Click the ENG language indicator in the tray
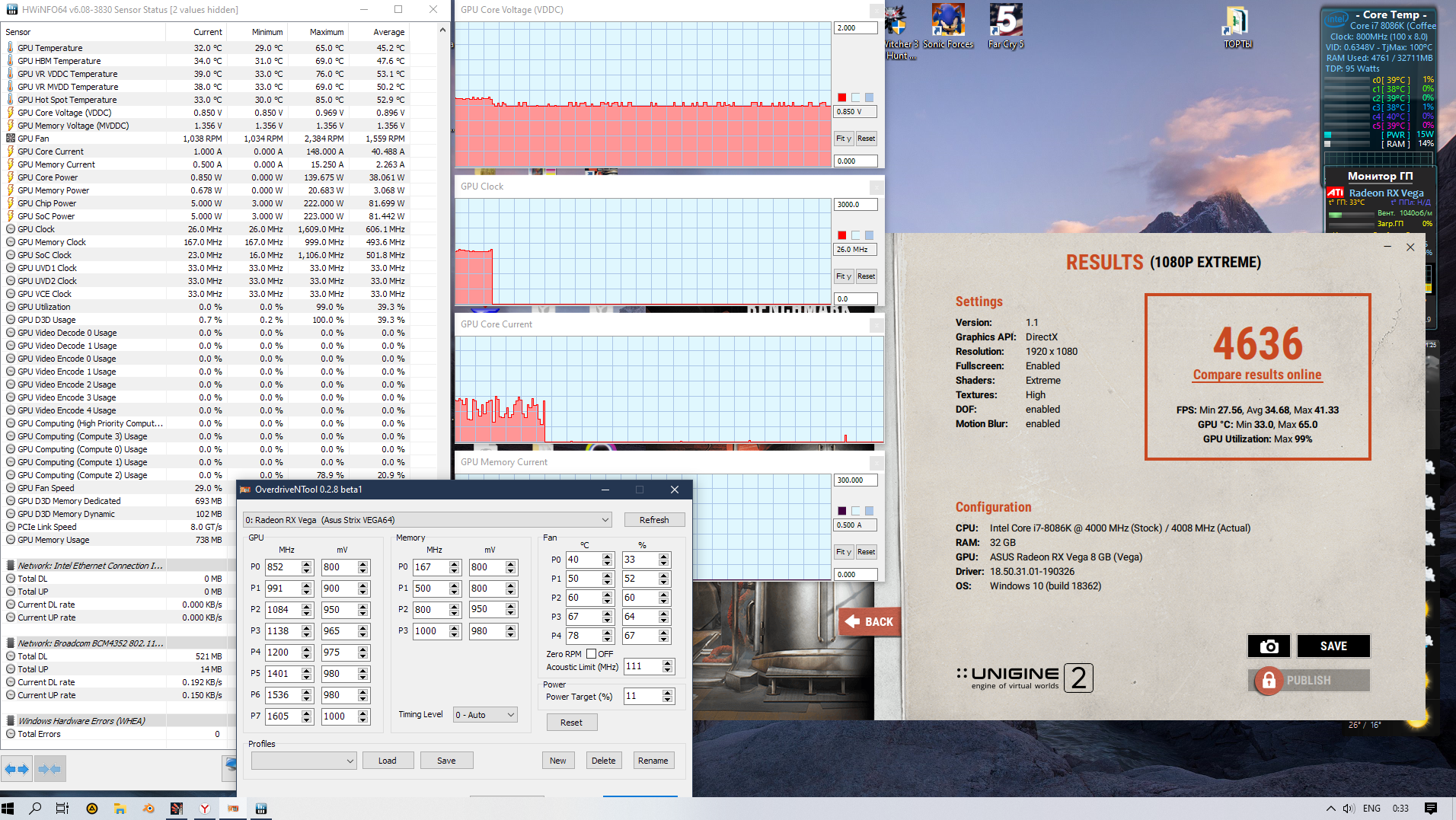 (1371, 809)
